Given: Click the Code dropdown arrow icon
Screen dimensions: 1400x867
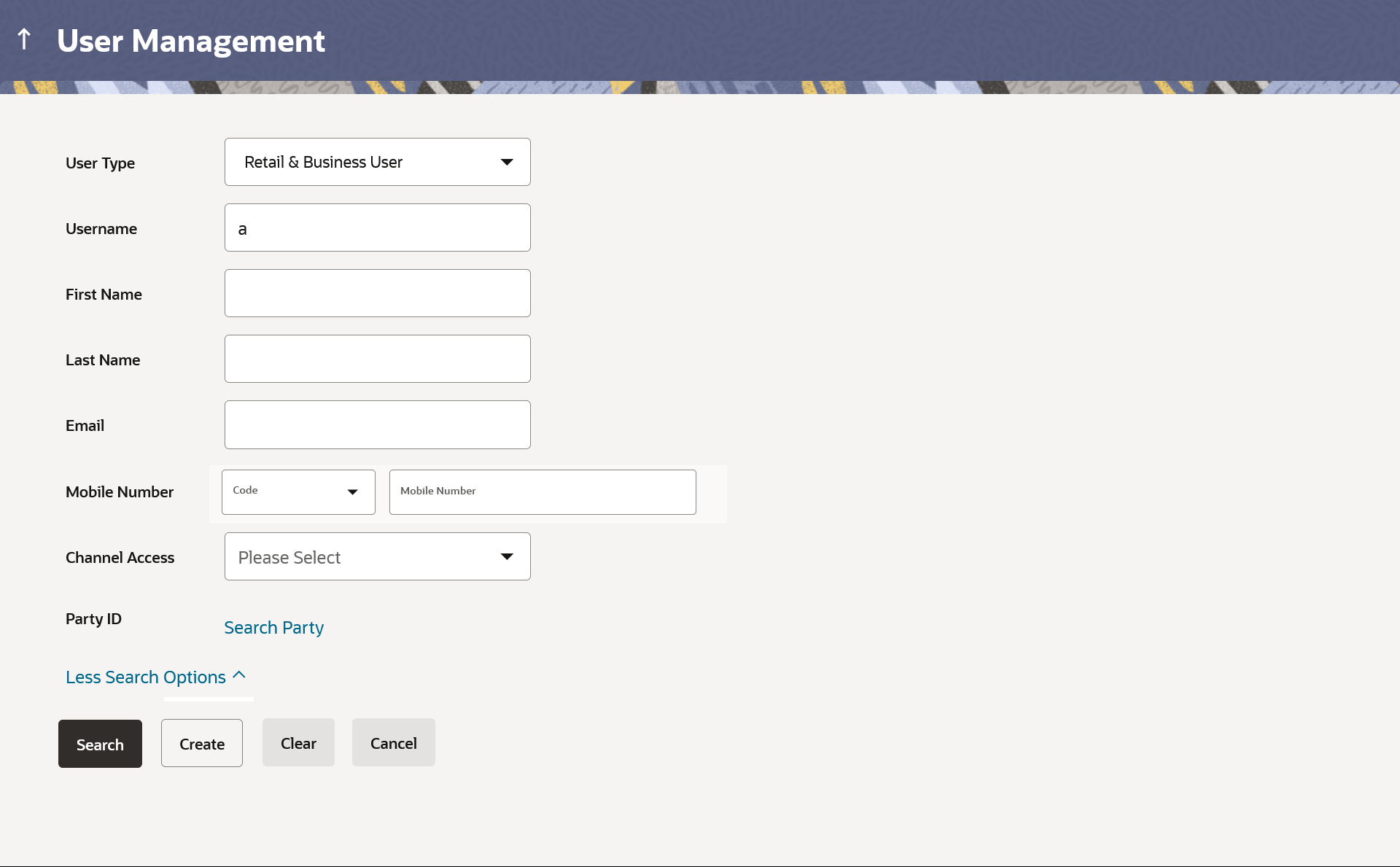Looking at the screenshot, I should pyautogui.click(x=353, y=492).
